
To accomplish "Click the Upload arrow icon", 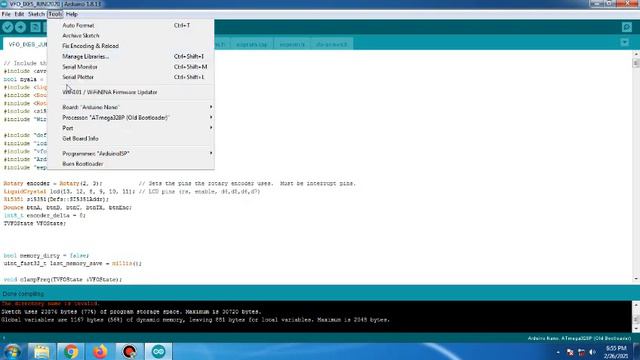I will point(20,27).
